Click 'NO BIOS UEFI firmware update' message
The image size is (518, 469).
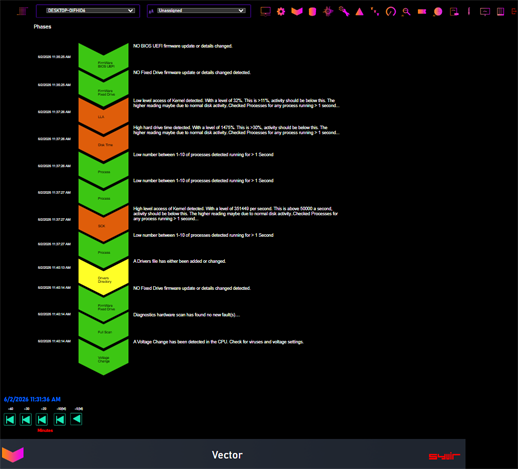pos(183,46)
